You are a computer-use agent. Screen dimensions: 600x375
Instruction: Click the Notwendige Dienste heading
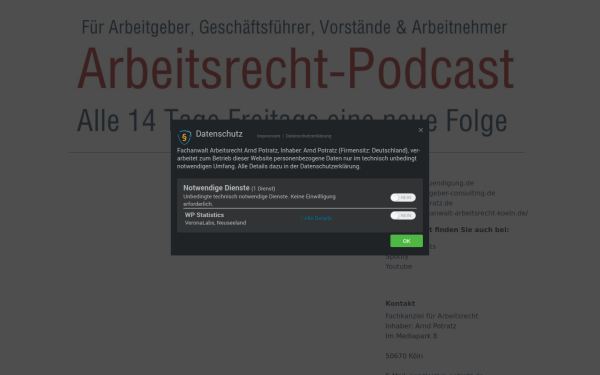point(216,188)
